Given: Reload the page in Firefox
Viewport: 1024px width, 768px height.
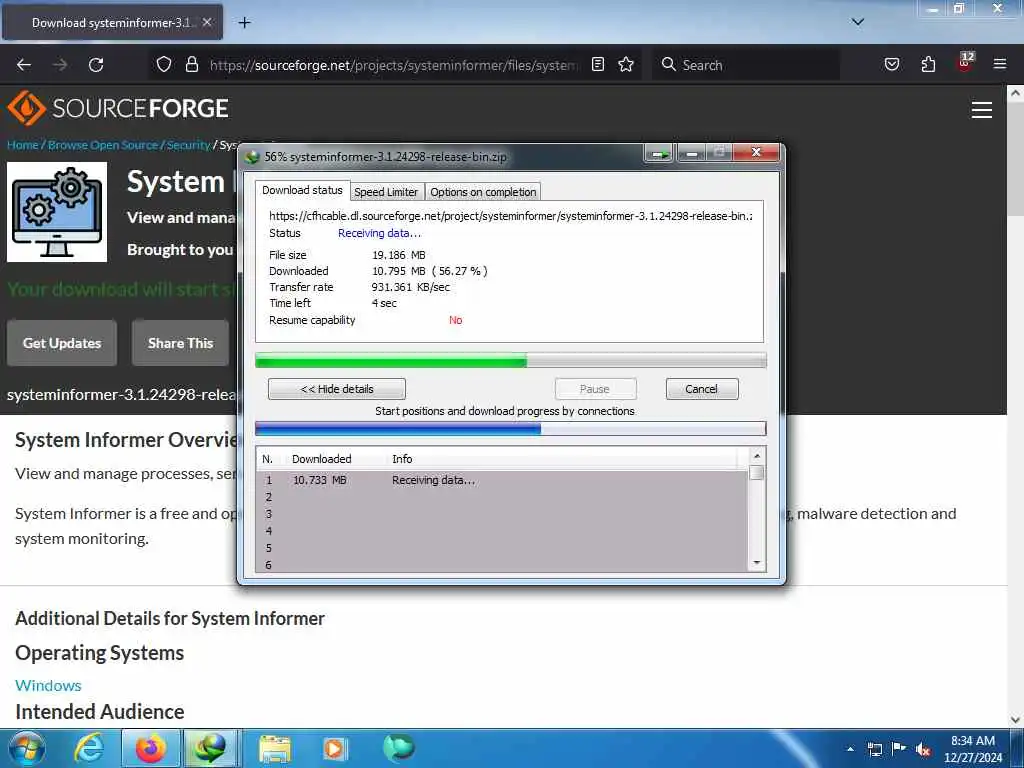Looking at the screenshot, I should tap(96, 65).
